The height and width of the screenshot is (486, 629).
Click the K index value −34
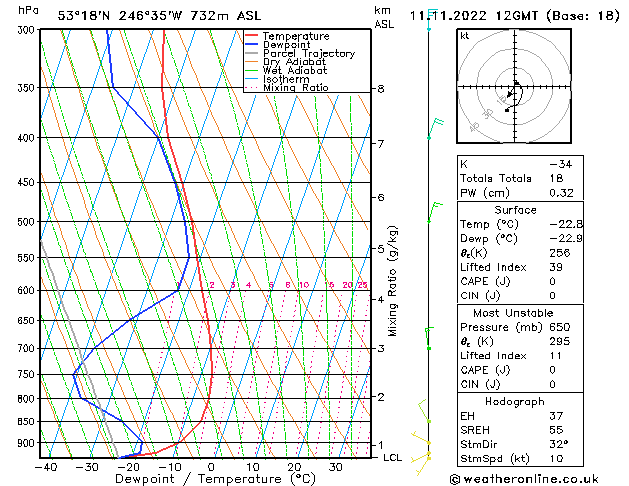[561, 164]
